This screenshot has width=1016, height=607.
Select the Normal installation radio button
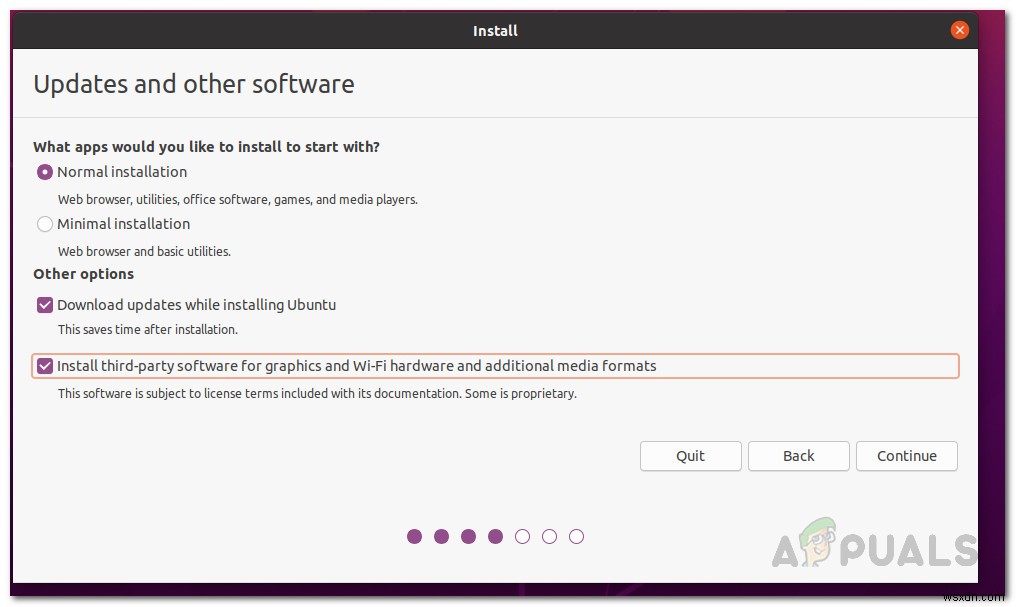(x=45, y=172)
